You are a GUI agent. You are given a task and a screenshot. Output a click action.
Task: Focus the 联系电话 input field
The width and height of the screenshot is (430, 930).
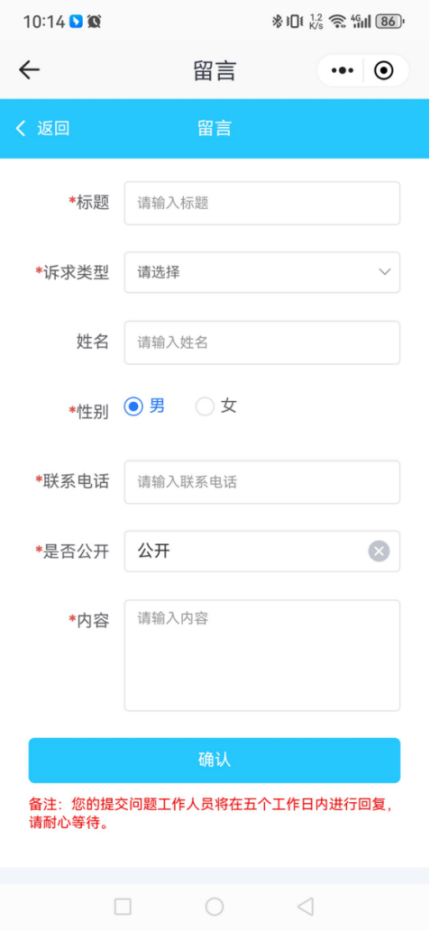coord(262,482)
